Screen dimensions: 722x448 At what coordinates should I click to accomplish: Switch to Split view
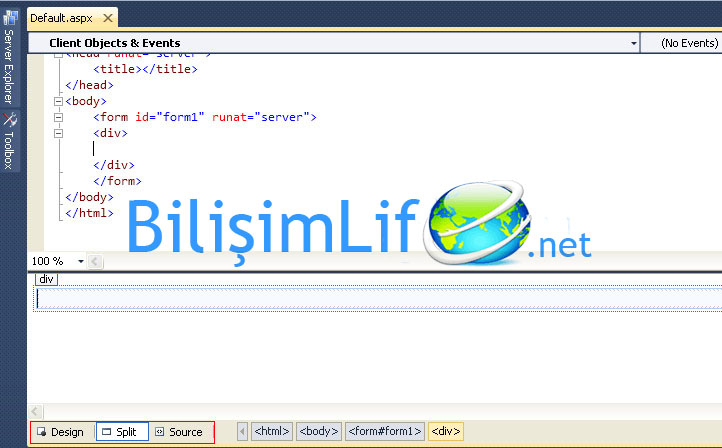pyautogui.click(x=122, y=432)
